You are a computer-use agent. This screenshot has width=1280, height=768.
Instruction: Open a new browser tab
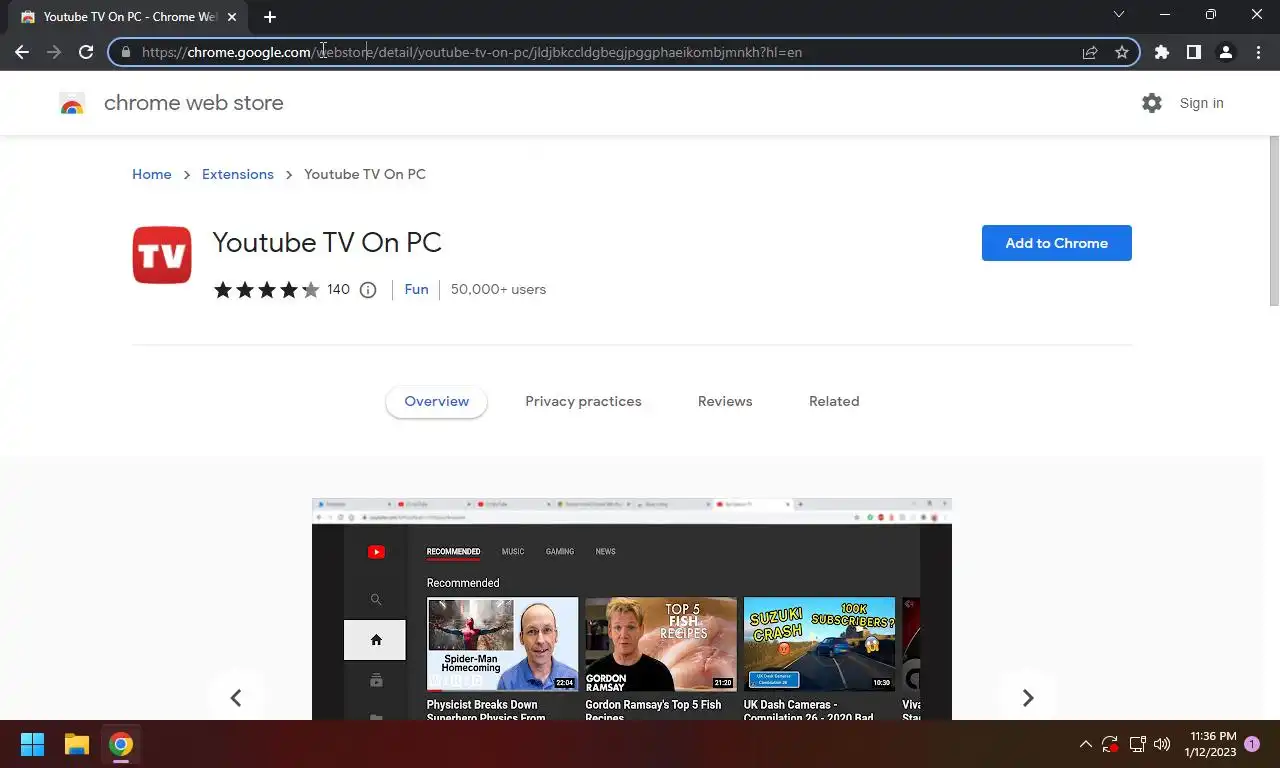(x=269, y=17)
